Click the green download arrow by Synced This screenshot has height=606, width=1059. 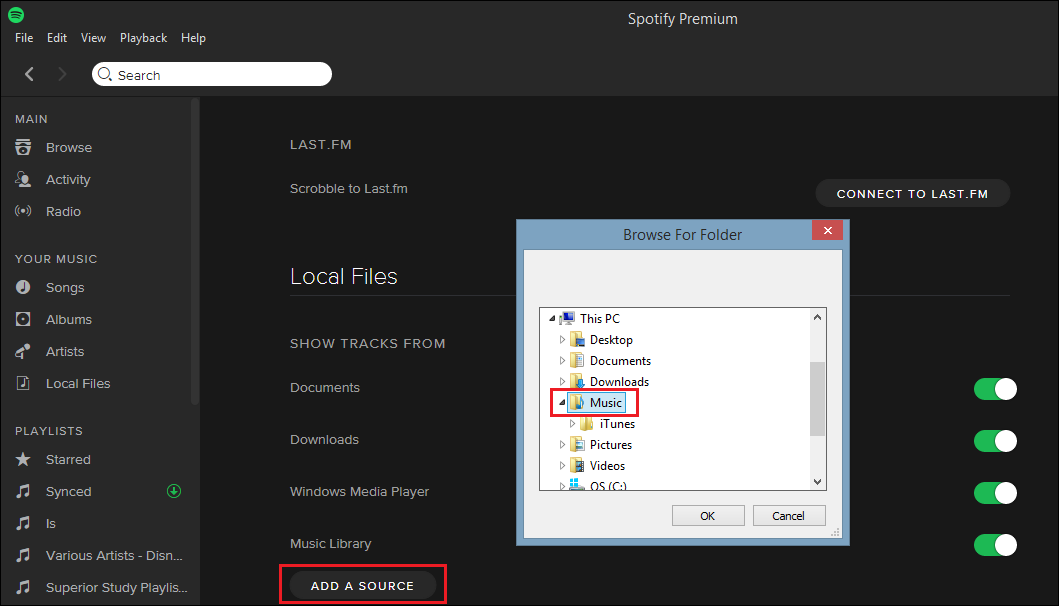[x=174, y=491]
